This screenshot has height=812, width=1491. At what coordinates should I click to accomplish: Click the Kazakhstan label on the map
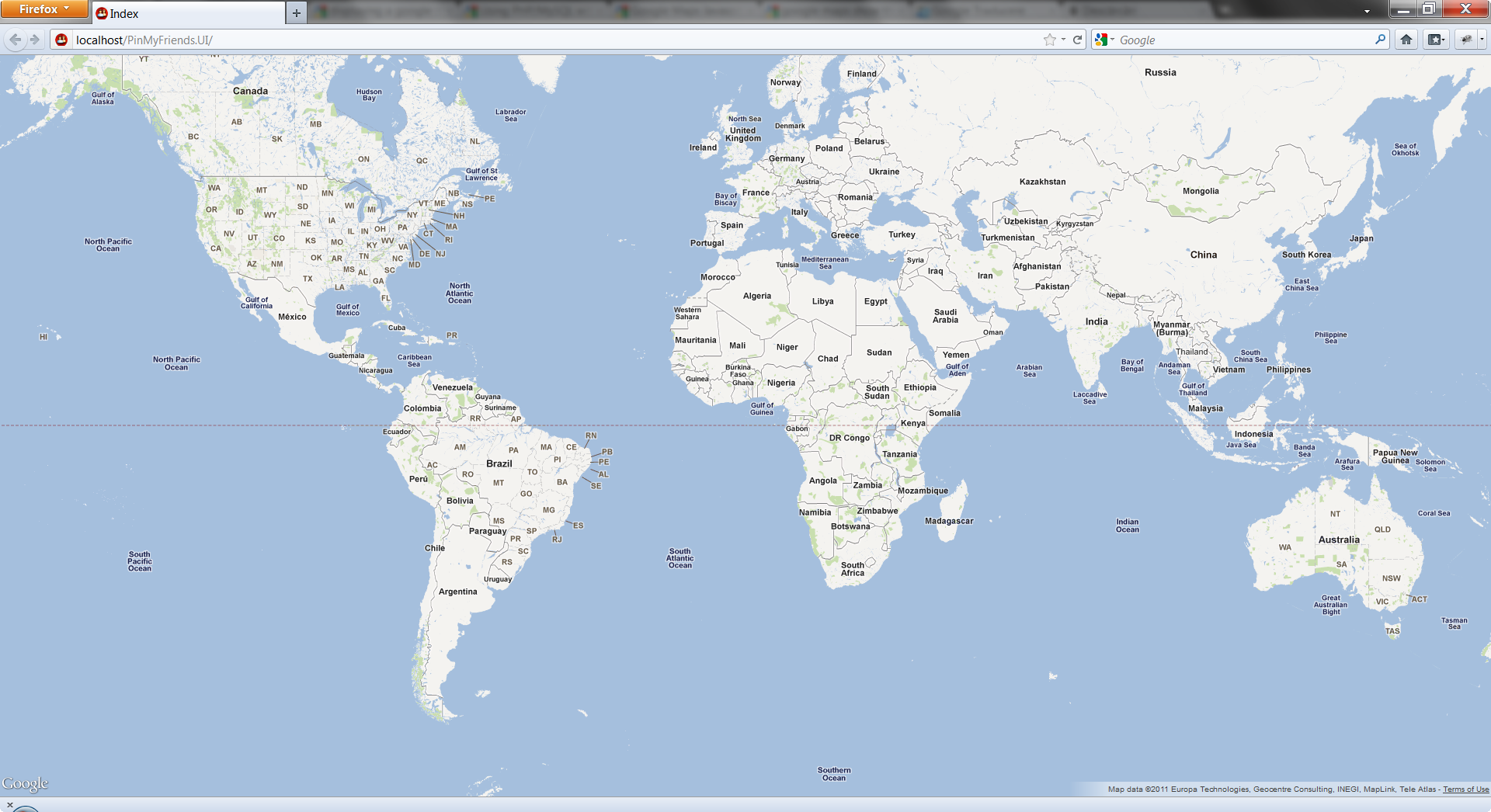pos(1042,182)
